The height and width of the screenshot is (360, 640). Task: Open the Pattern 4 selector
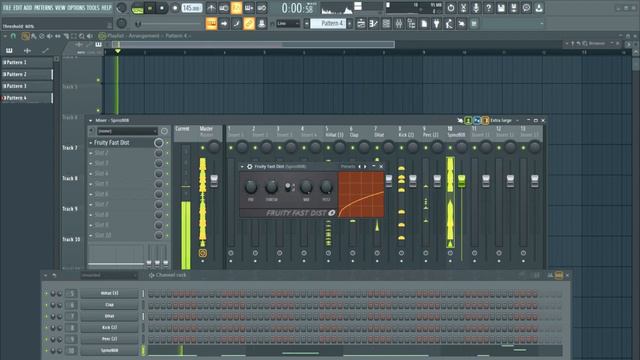(x=328, y=24)
